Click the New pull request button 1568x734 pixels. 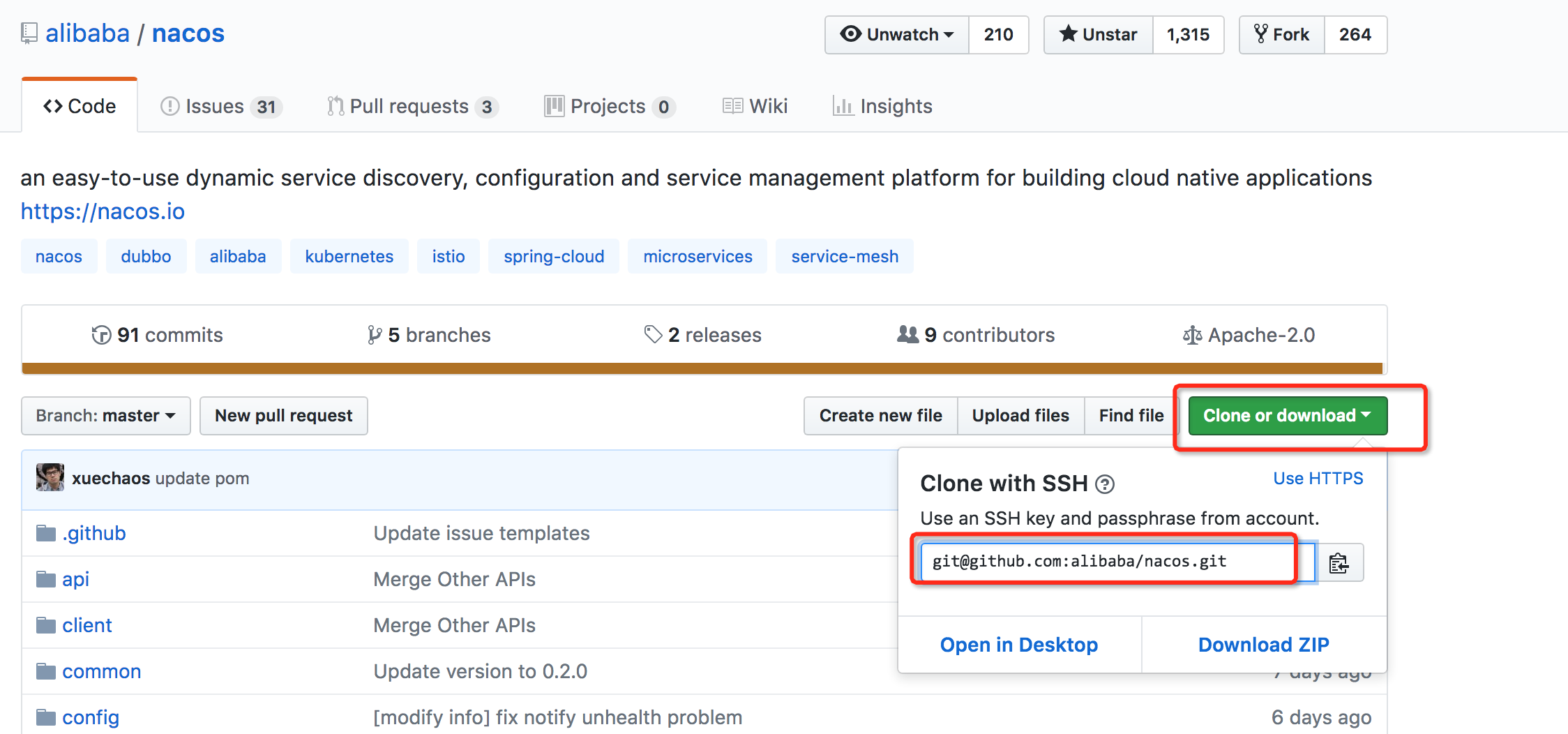click(284, 416)
